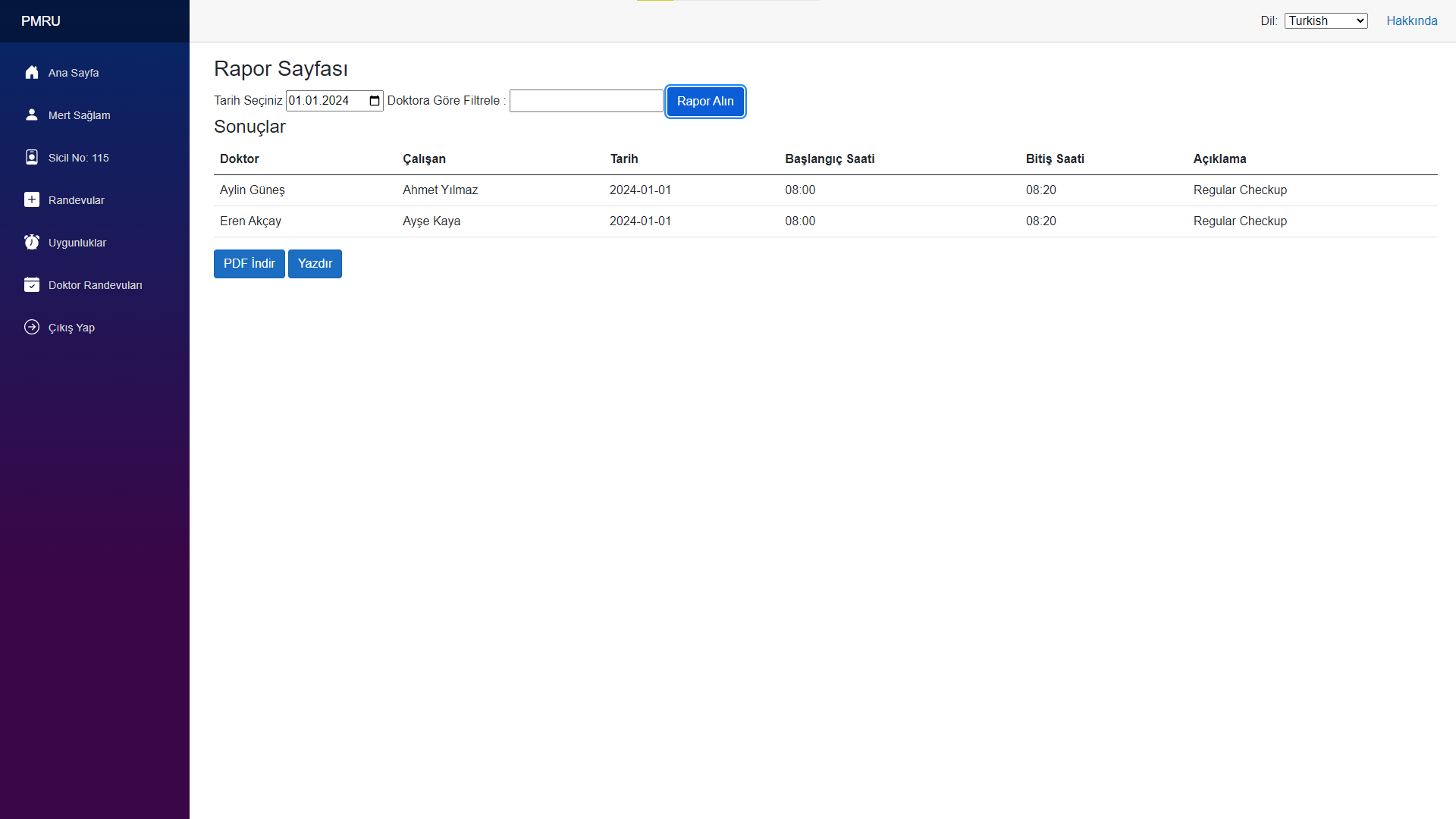This screenshot has width=1456, height=819.
Task: Click the calendar check icon for Doktor Randevuları
Action: pyautogui.click(x=32, y=285)
